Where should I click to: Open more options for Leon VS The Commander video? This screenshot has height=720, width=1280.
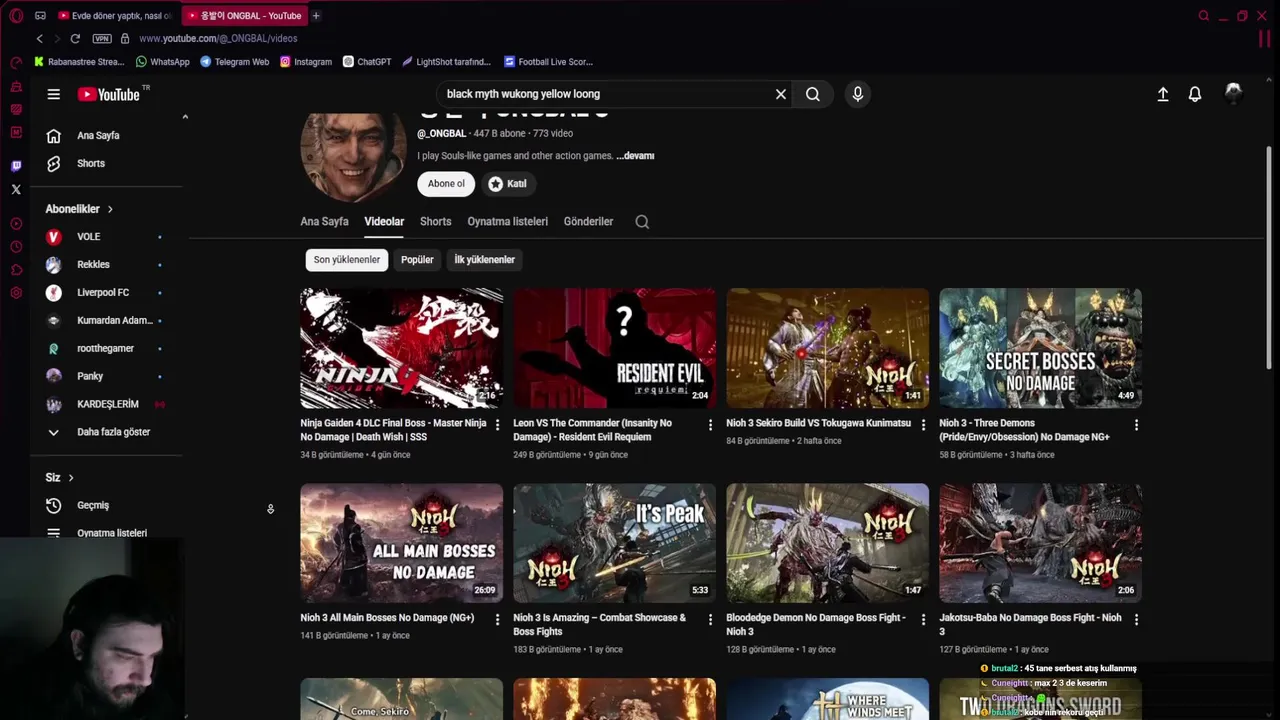coord(711,425)
